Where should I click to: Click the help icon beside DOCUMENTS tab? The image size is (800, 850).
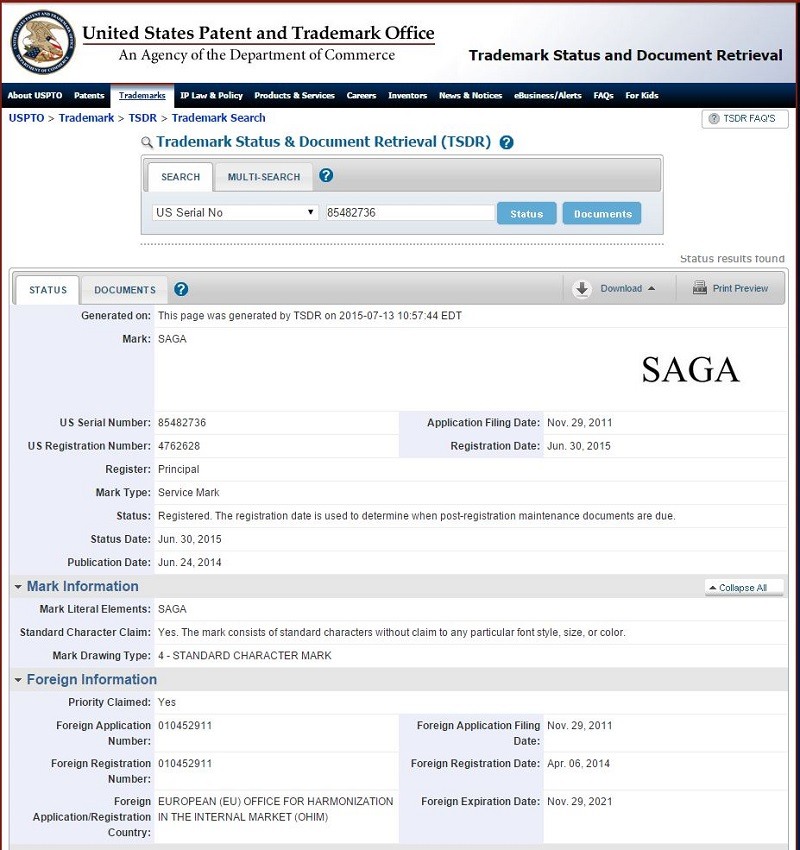pos(181,289)
